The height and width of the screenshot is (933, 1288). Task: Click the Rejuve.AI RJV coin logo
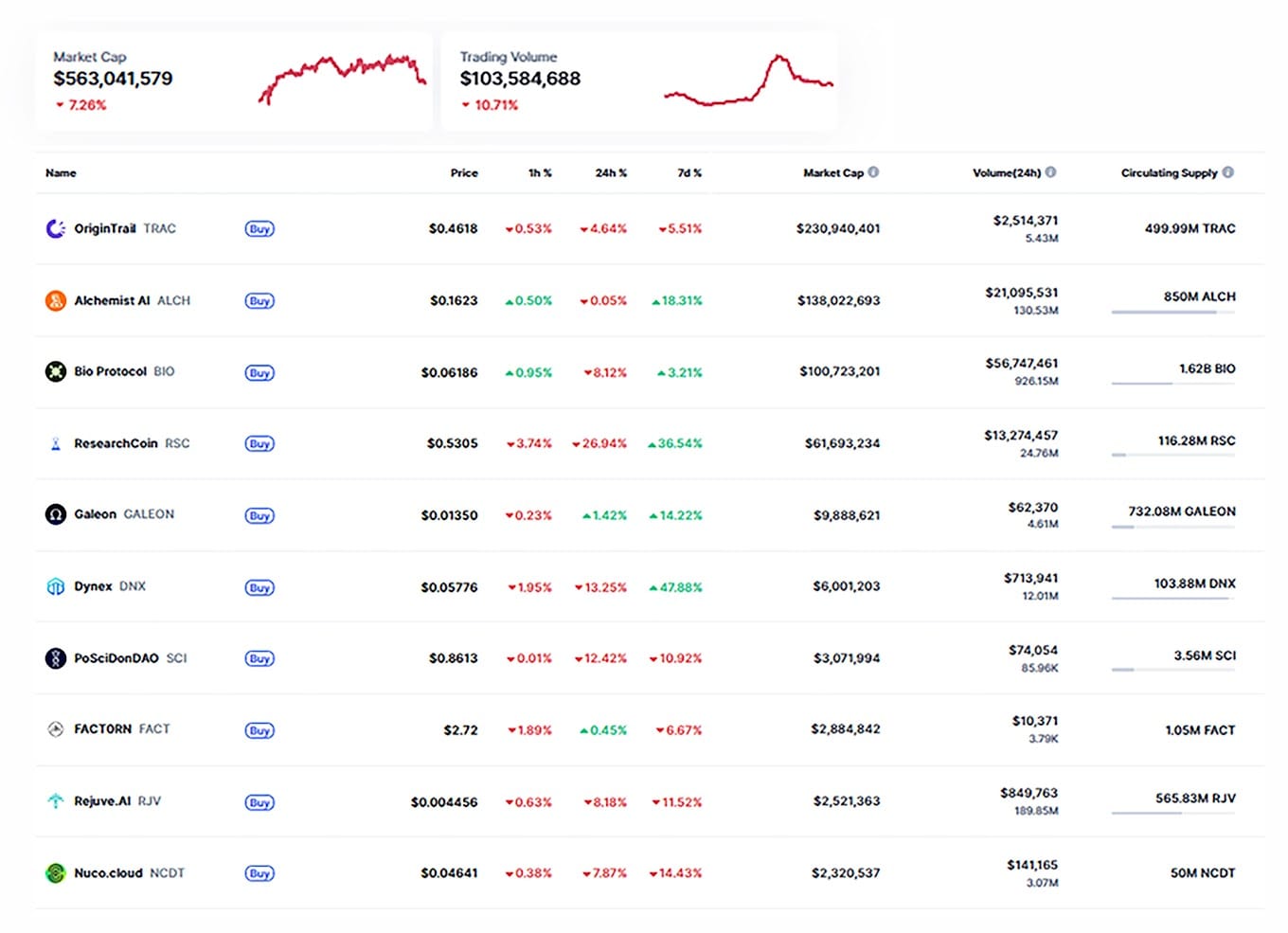tap(55, 801)
